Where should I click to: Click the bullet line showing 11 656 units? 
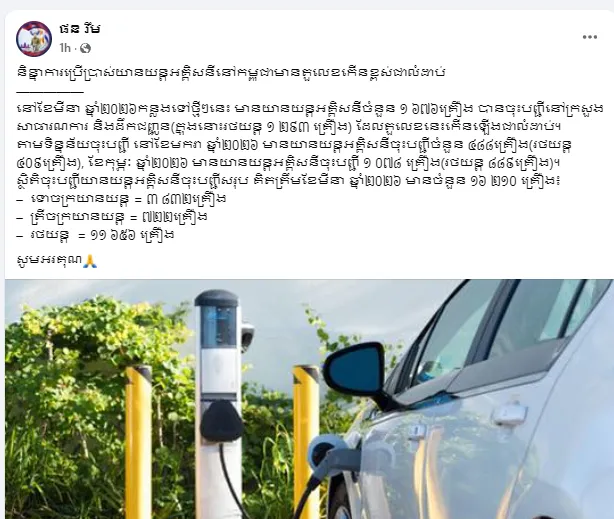(96, 235)
